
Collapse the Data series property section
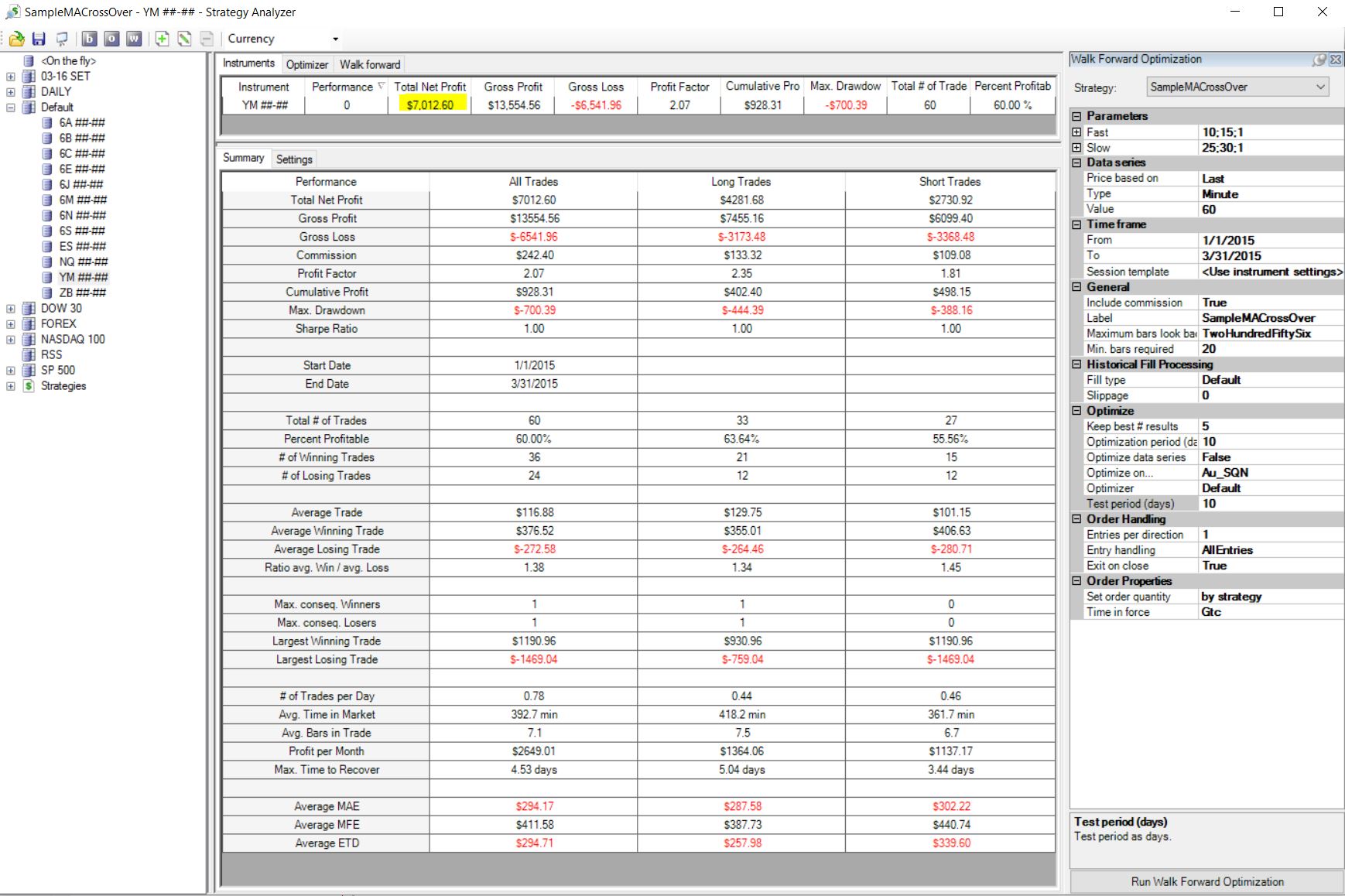coord(1076,162)
